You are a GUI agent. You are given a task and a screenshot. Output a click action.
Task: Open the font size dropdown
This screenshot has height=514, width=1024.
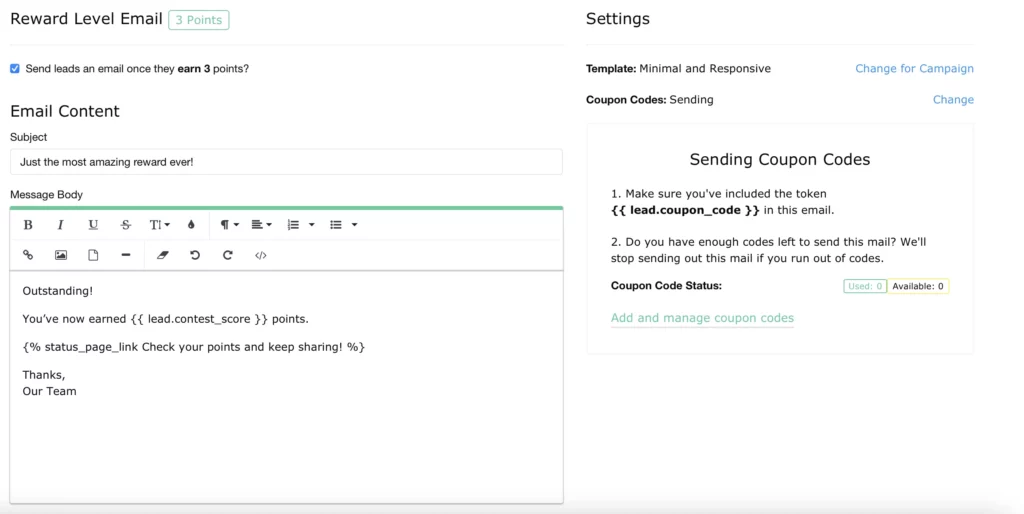159,225
